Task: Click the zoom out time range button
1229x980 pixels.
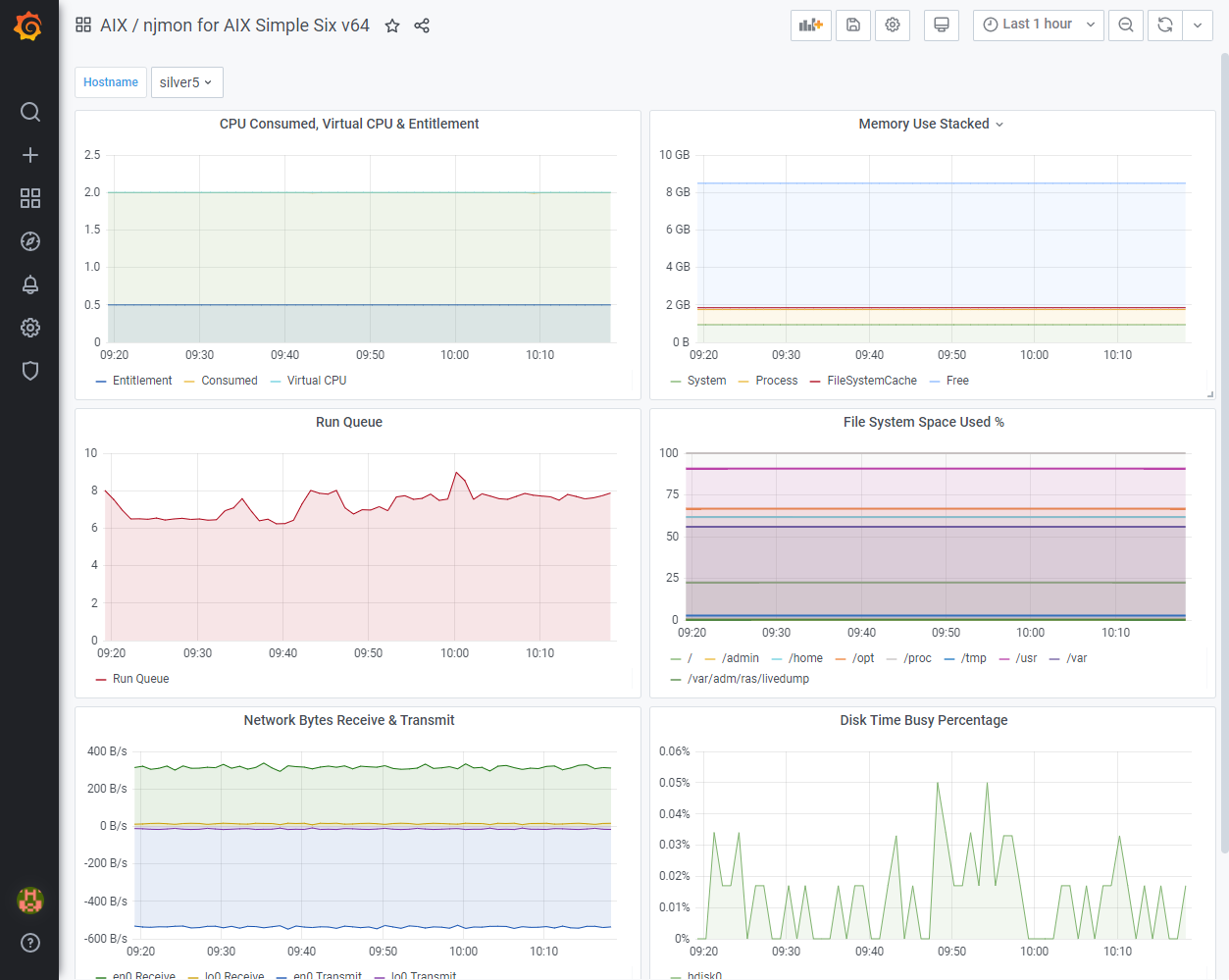Action: coord(1126,26)
